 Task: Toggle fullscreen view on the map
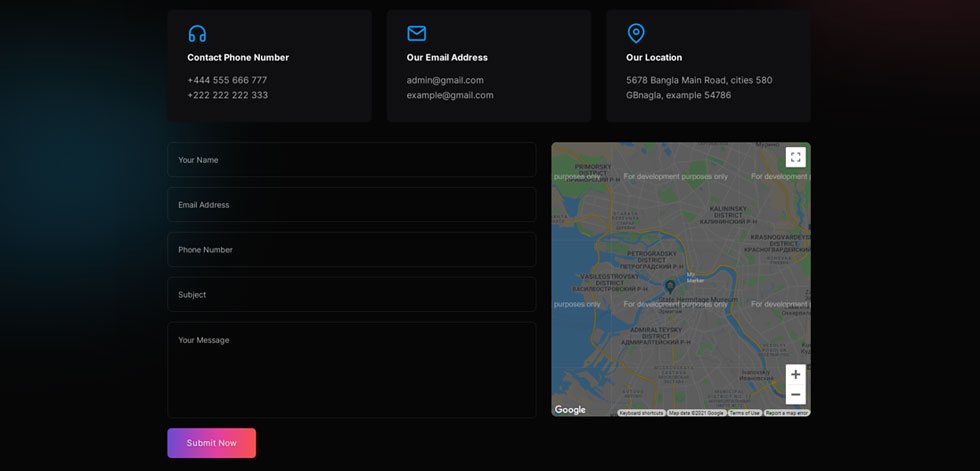point(795,157)
